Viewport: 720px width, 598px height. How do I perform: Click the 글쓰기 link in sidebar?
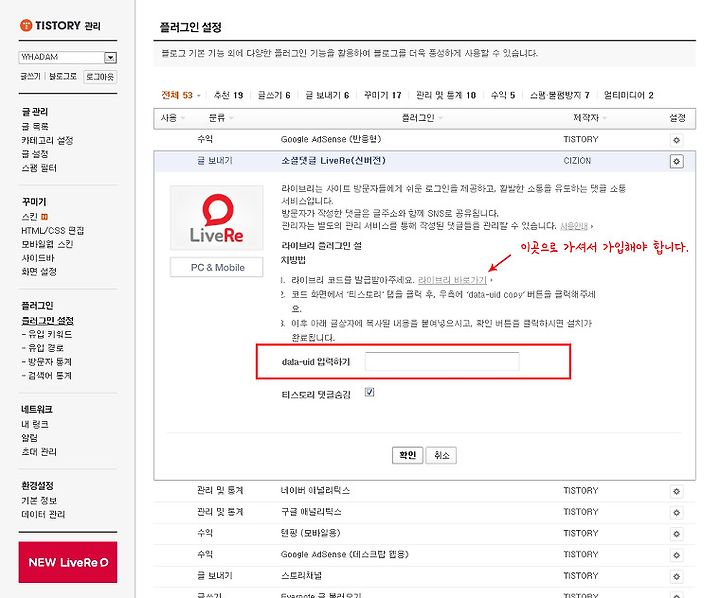30,76
